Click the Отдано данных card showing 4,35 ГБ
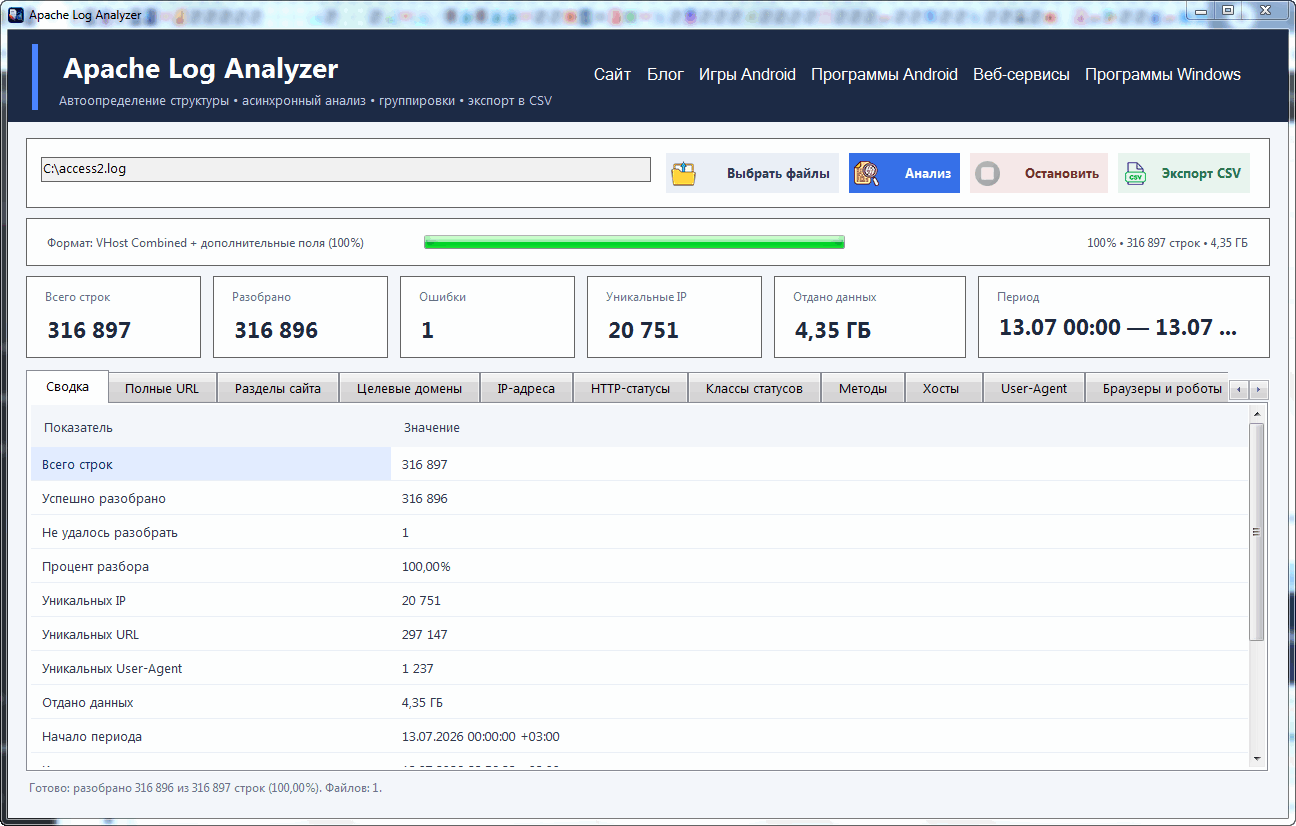1296x826 pixels. pyautogui.click(x=870, y=317)
